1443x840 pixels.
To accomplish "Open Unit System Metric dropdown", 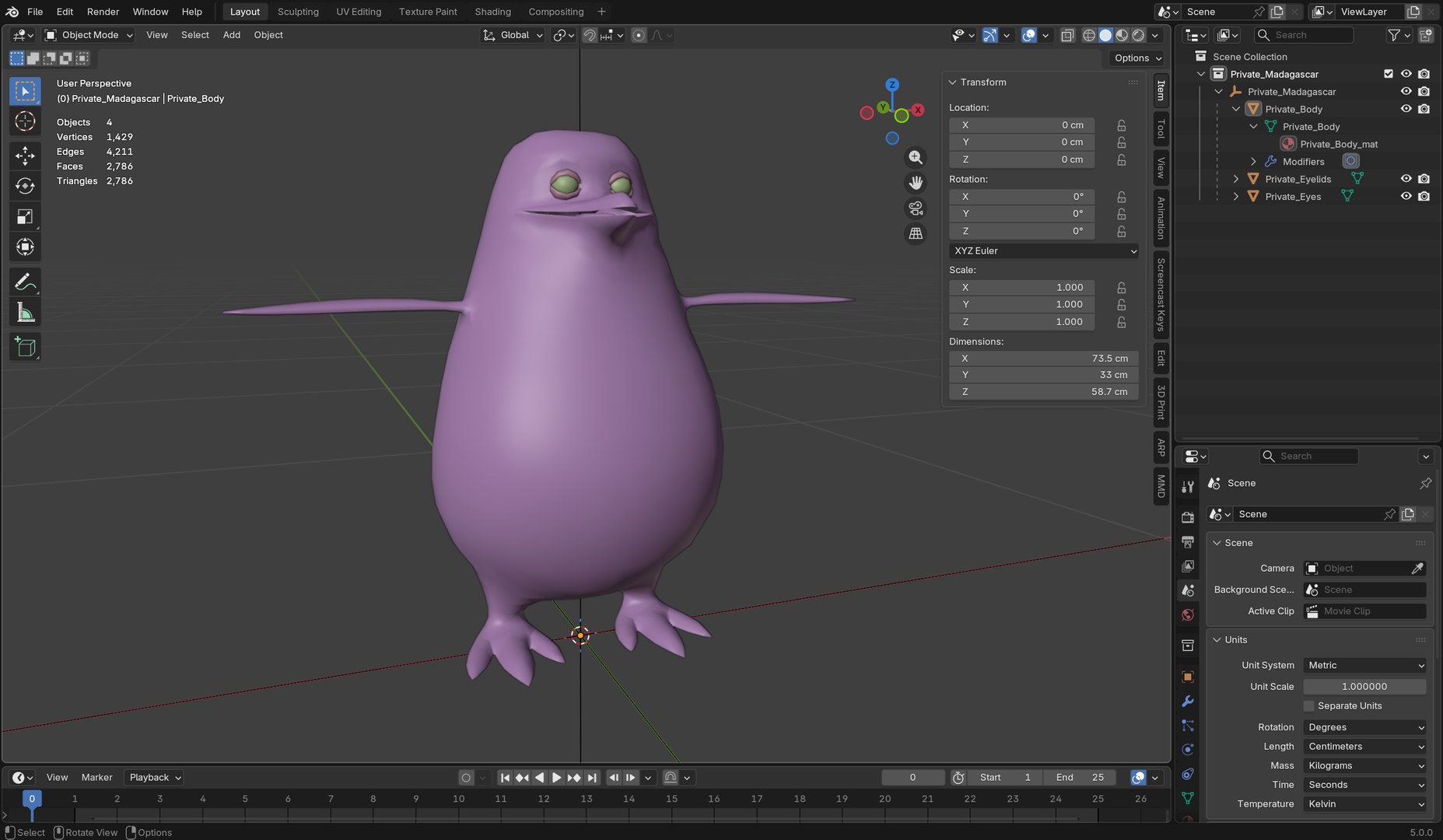I will pyautogui.click(x=1365, y=666).
